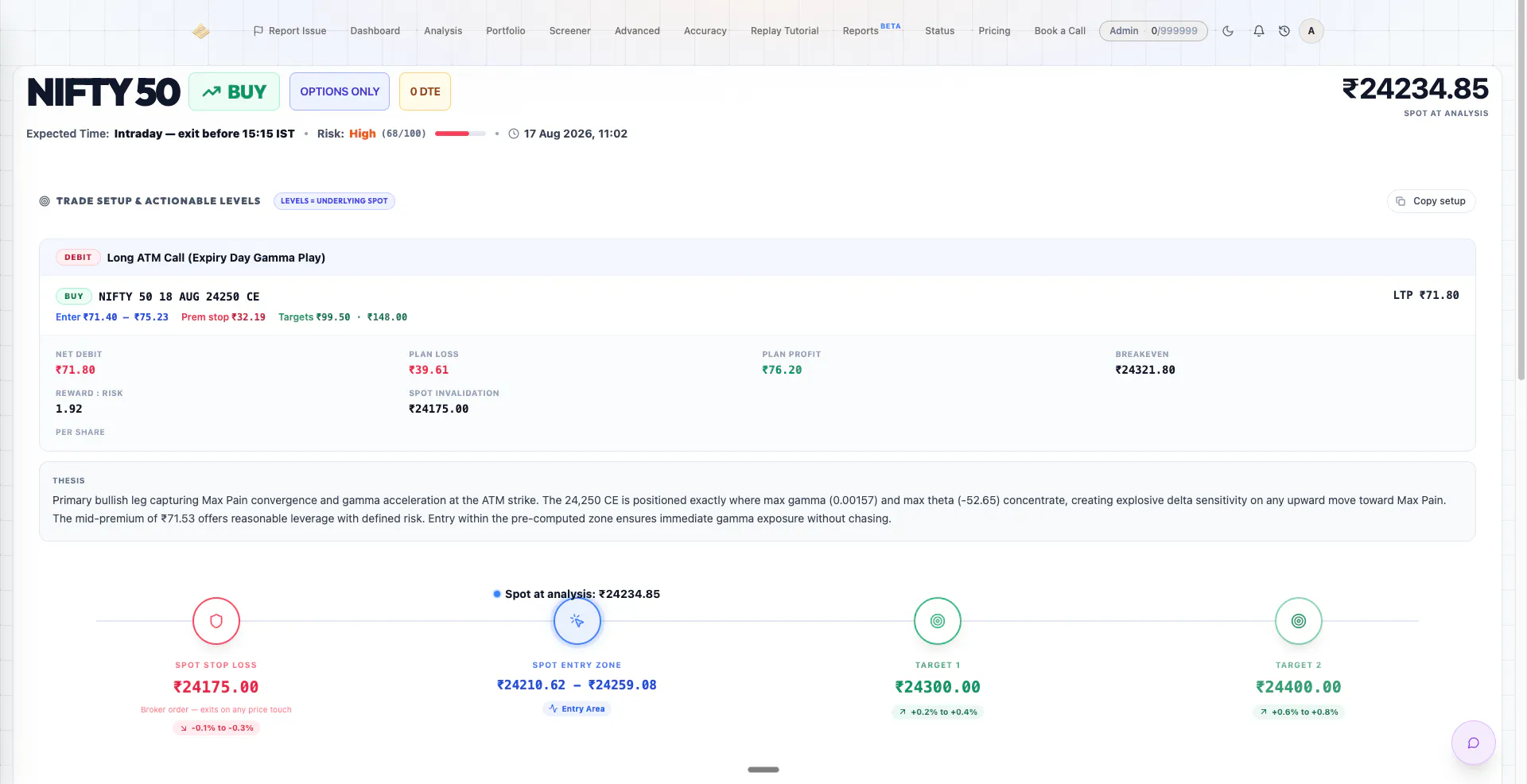Click the bottom drag handle bar
Screen dimensions: 1527x784
pyautogui.click(x=763, y=770)
